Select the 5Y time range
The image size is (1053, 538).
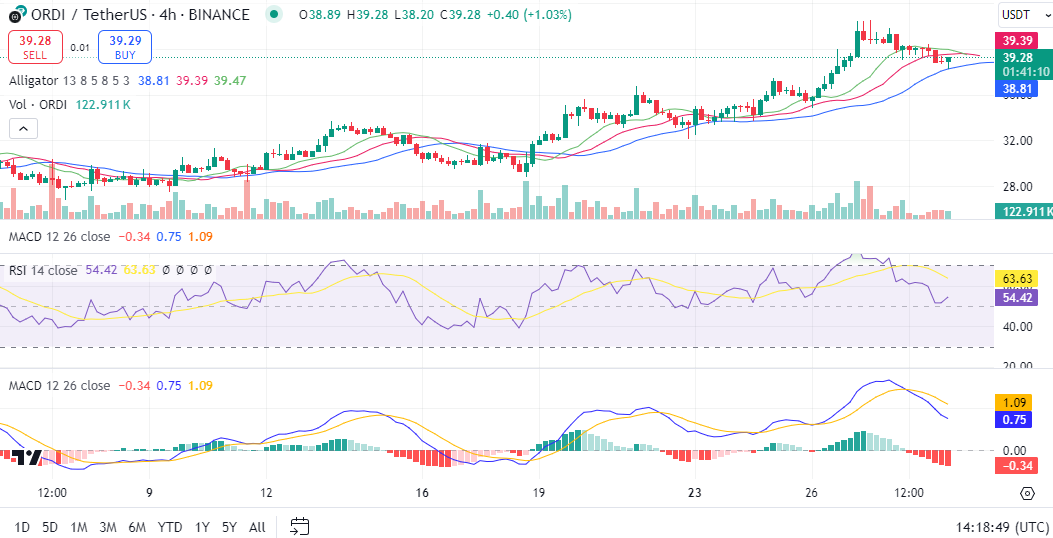point(230,527)
